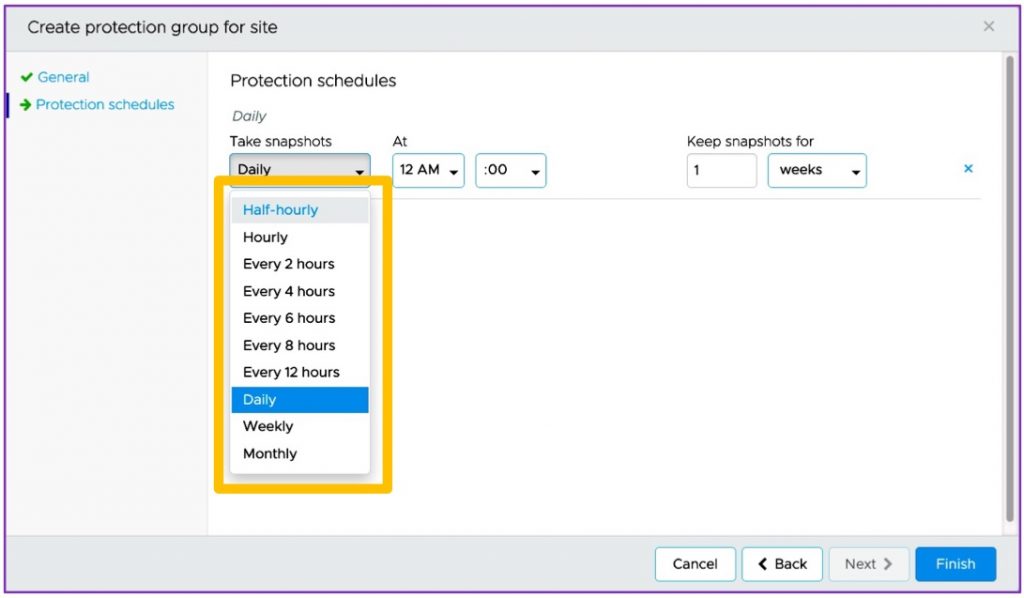This screenshot has height=598, width=1024.
Task: Open the Take snapshots frequency dropdown
Action: coord(300,170)
